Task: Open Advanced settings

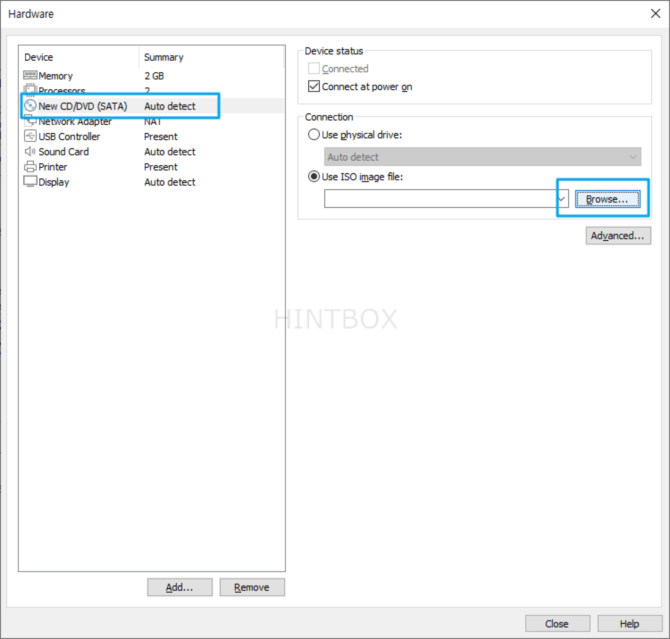Action: coord(618,236)
